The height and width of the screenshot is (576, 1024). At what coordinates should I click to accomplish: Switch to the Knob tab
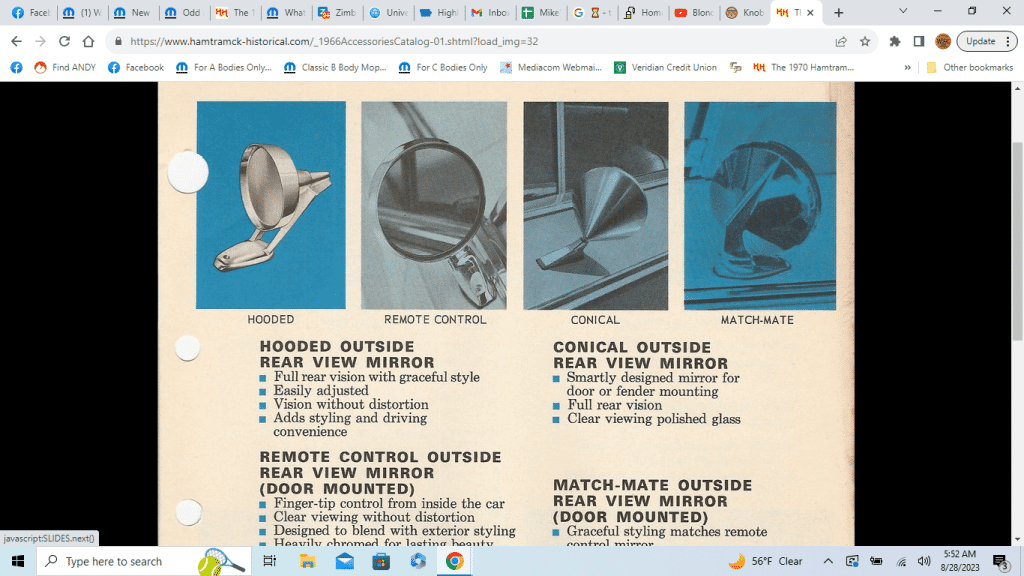[746, 13]
